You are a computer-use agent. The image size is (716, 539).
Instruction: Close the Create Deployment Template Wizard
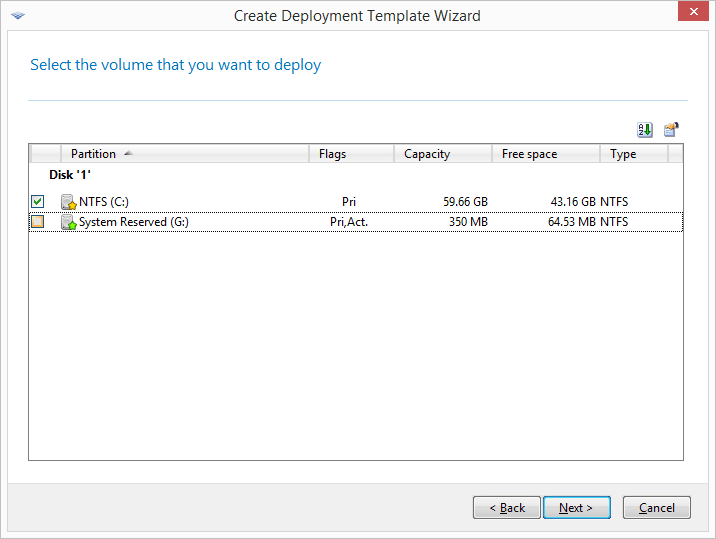click(693, 11)
